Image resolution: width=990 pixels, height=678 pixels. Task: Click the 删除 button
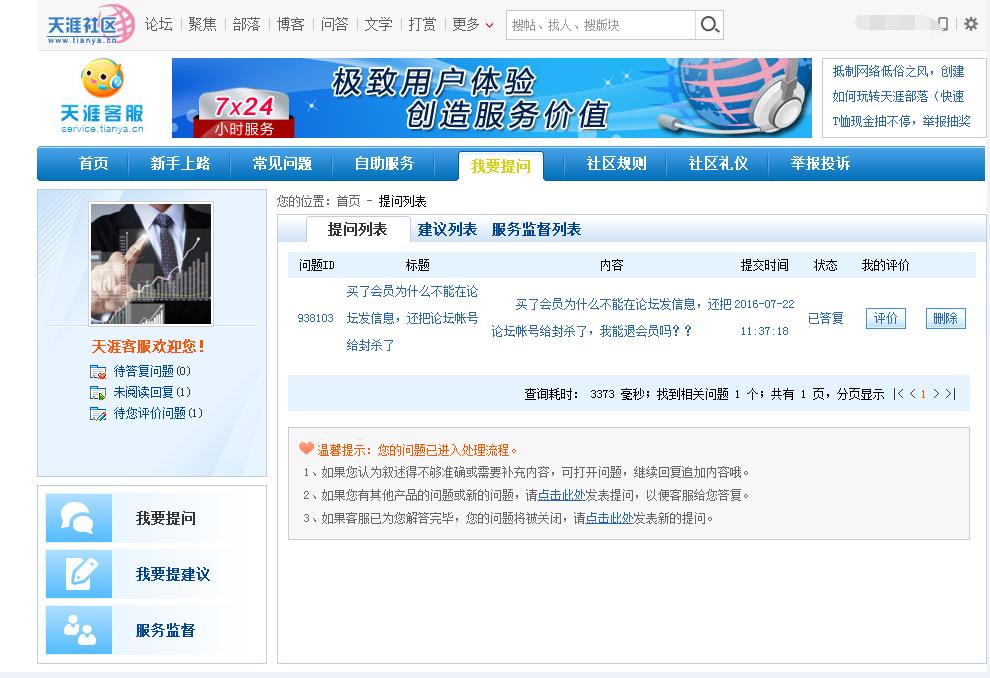(x=944, y=316)
